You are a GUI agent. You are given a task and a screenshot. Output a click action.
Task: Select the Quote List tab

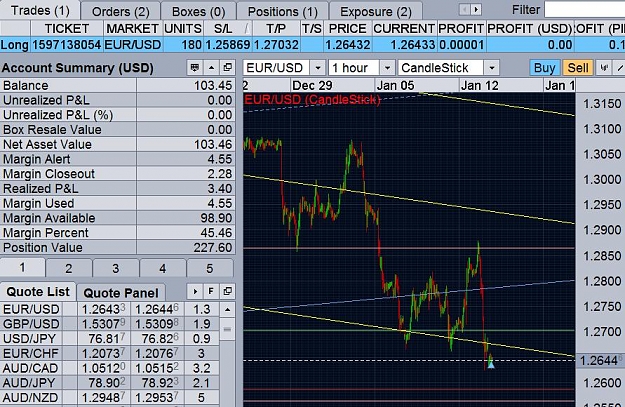click(x=38, y=292)
